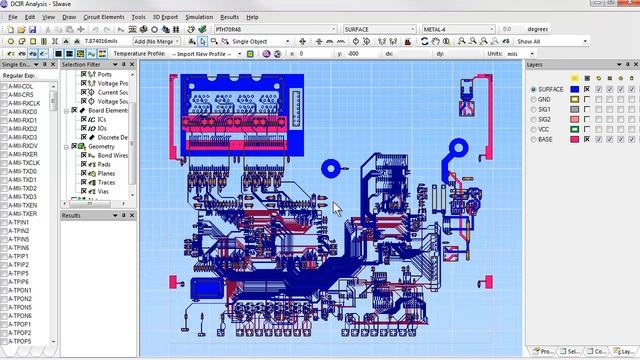The image size is (640, 360).
Task: Select the BASE layer radio button
Action: [533, 140]
